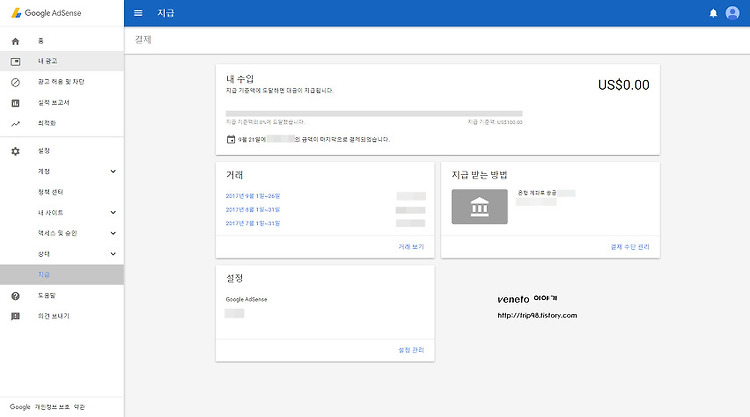This screenshot has width=750, height=417.
Task: Click the US$0.00 balance amount
Action: pyautogui.click(x=624, y=85)
